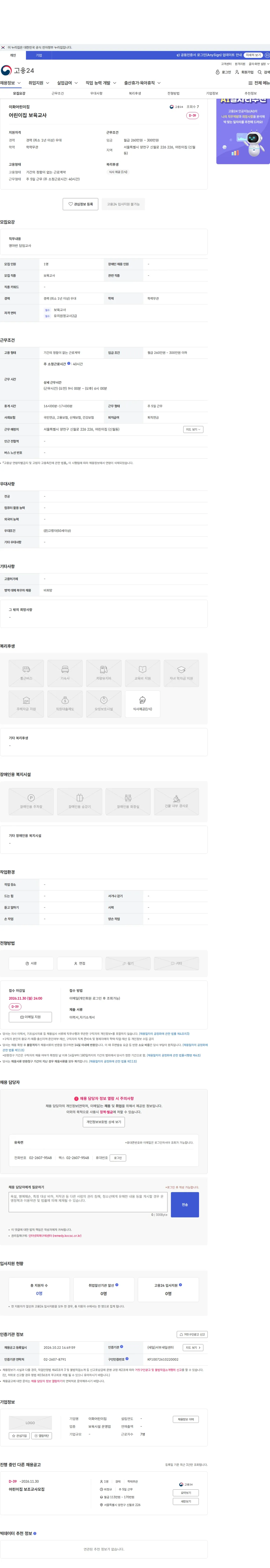Open 개인정보보호법 상세 보기
The image size is (270, 1568).
tap(103, 1122)
